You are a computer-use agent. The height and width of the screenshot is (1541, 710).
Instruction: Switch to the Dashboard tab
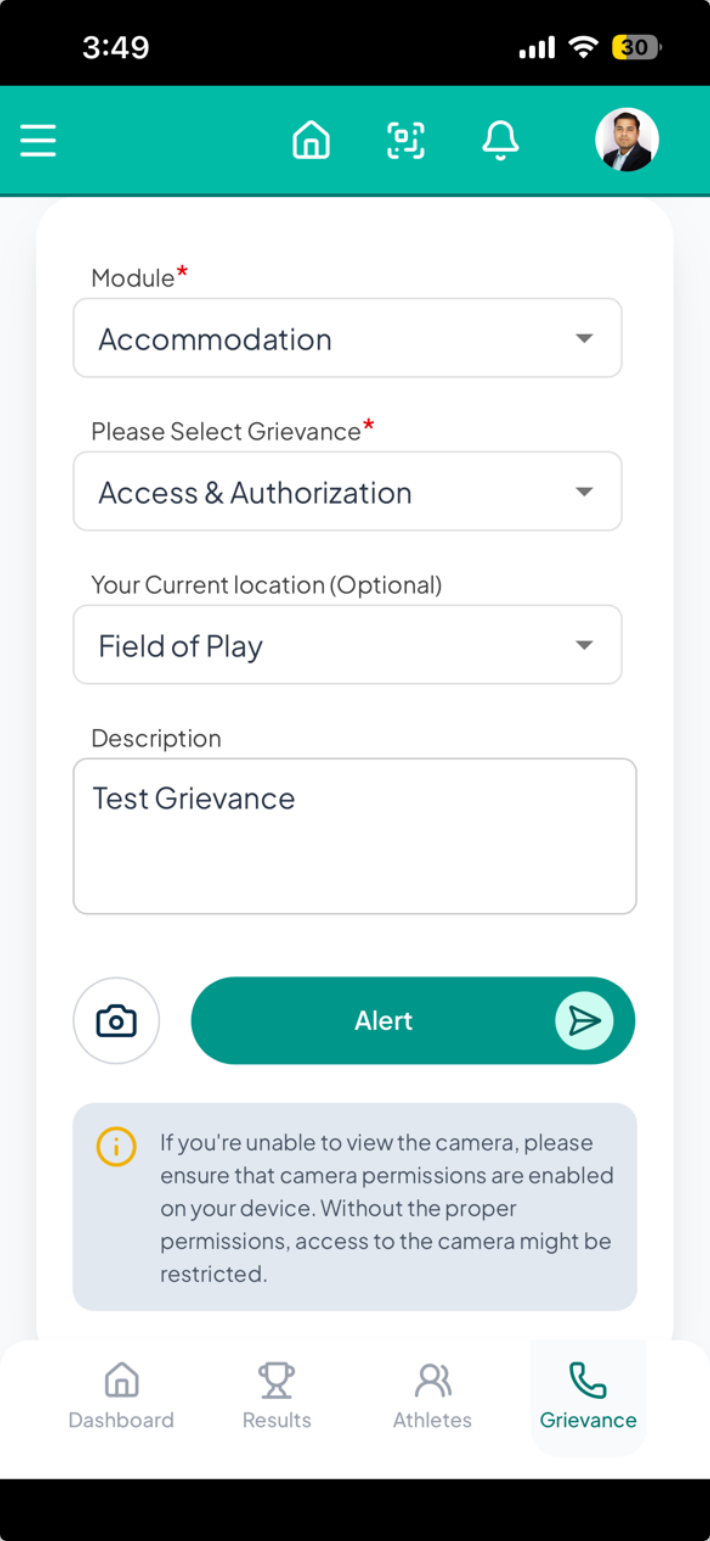[x=121, y=1397]
